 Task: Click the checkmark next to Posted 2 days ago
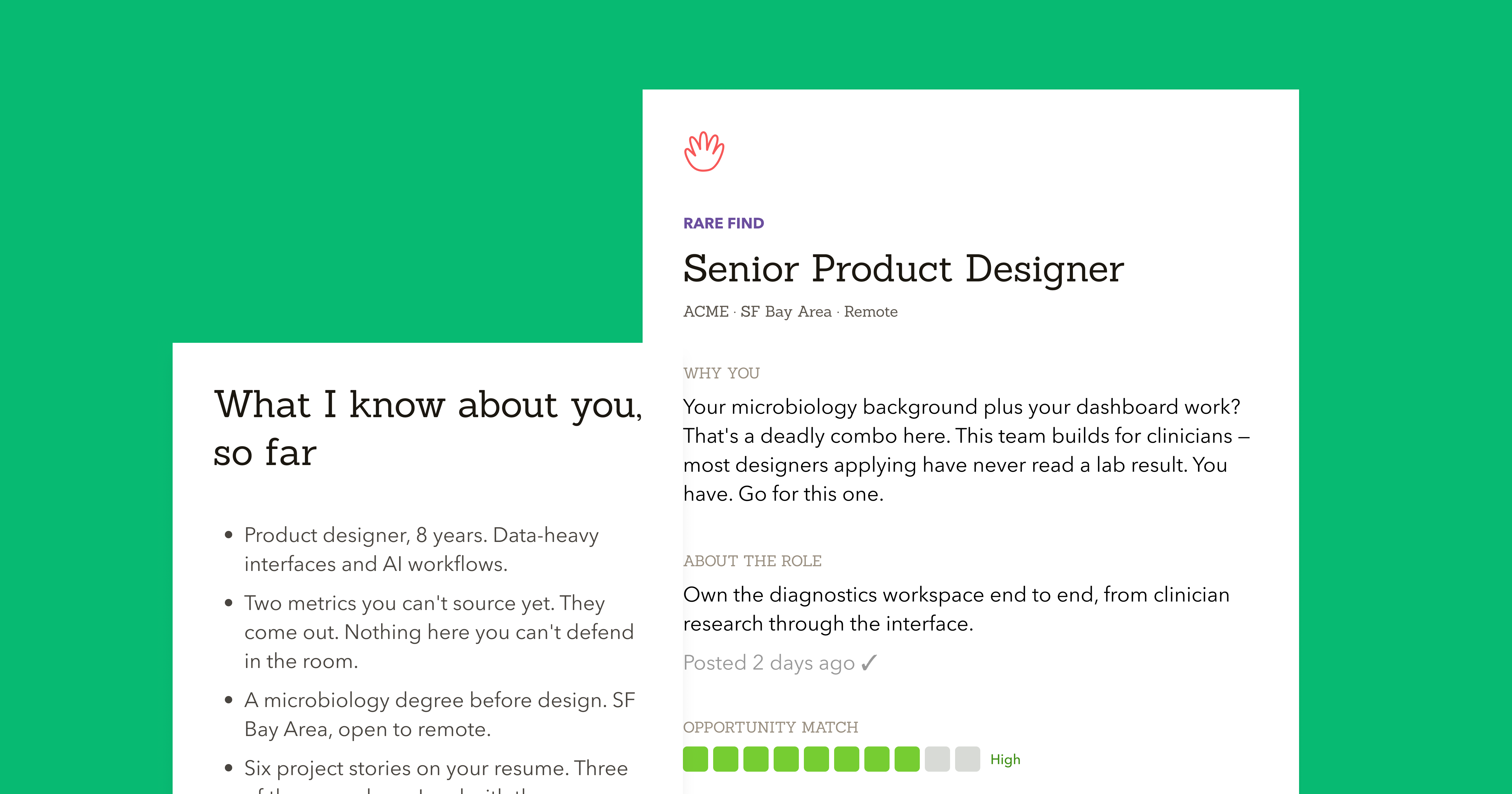(x=869, y=662)
